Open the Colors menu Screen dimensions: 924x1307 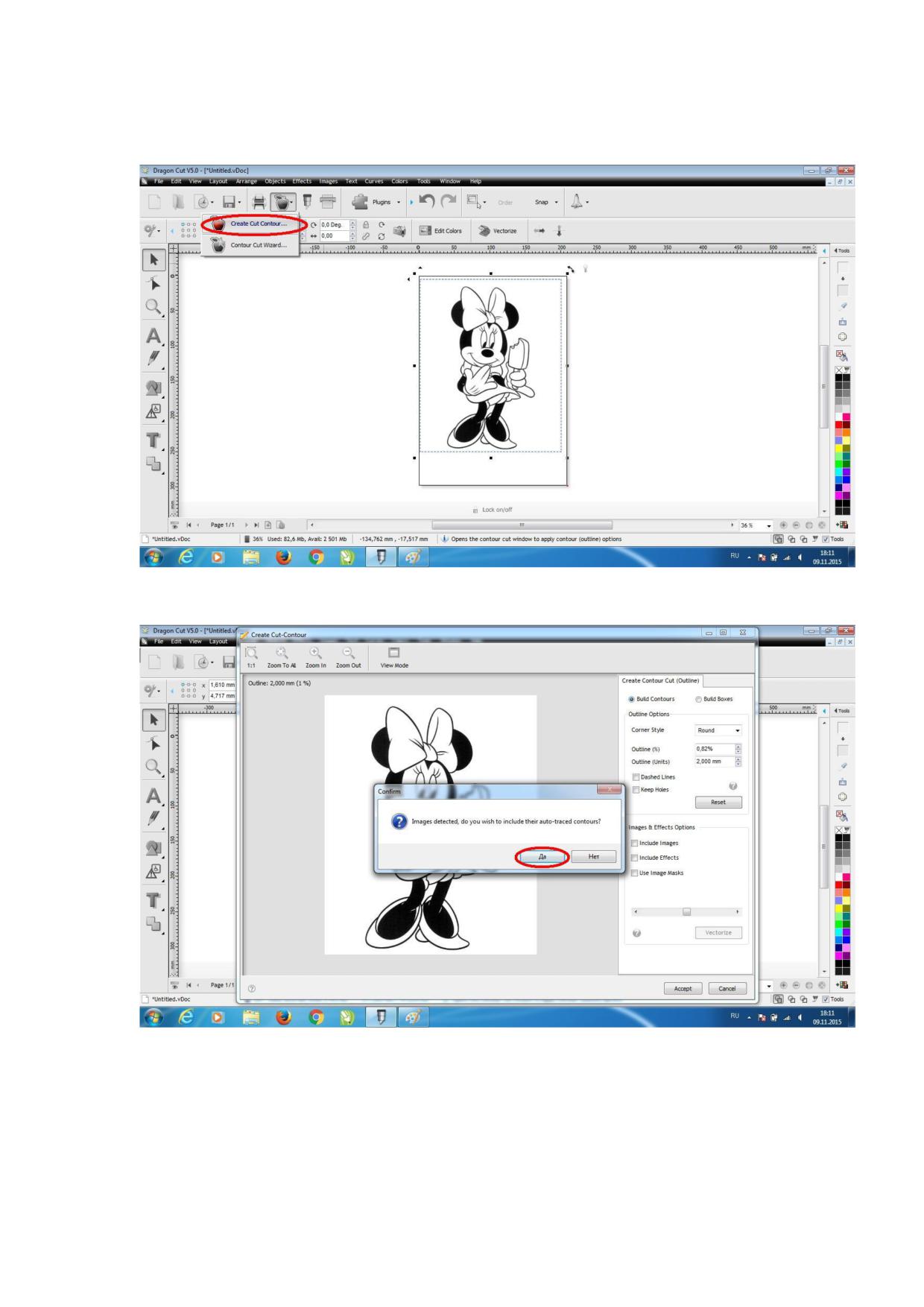399,181
